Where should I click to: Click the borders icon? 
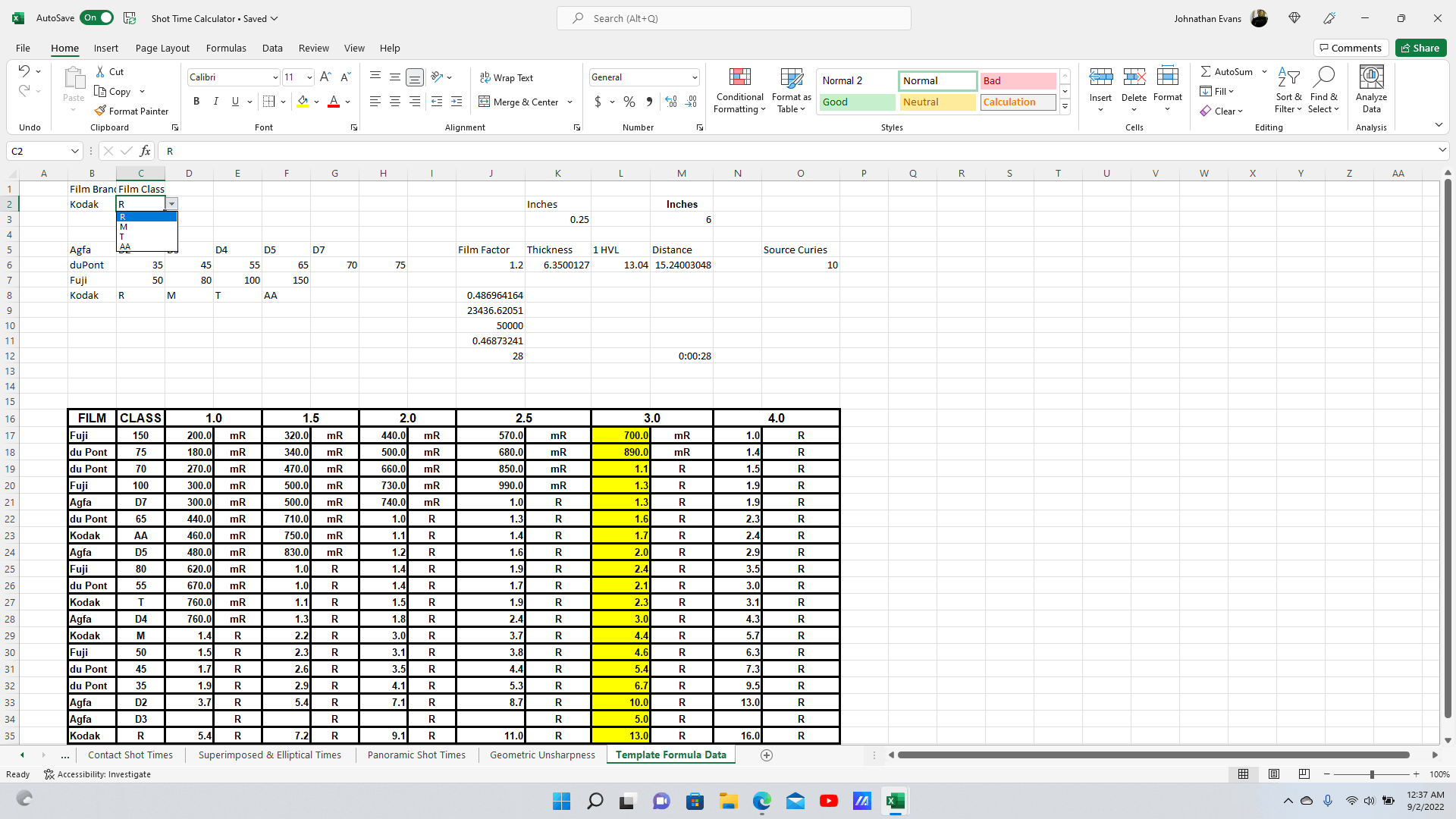[268, 102]
